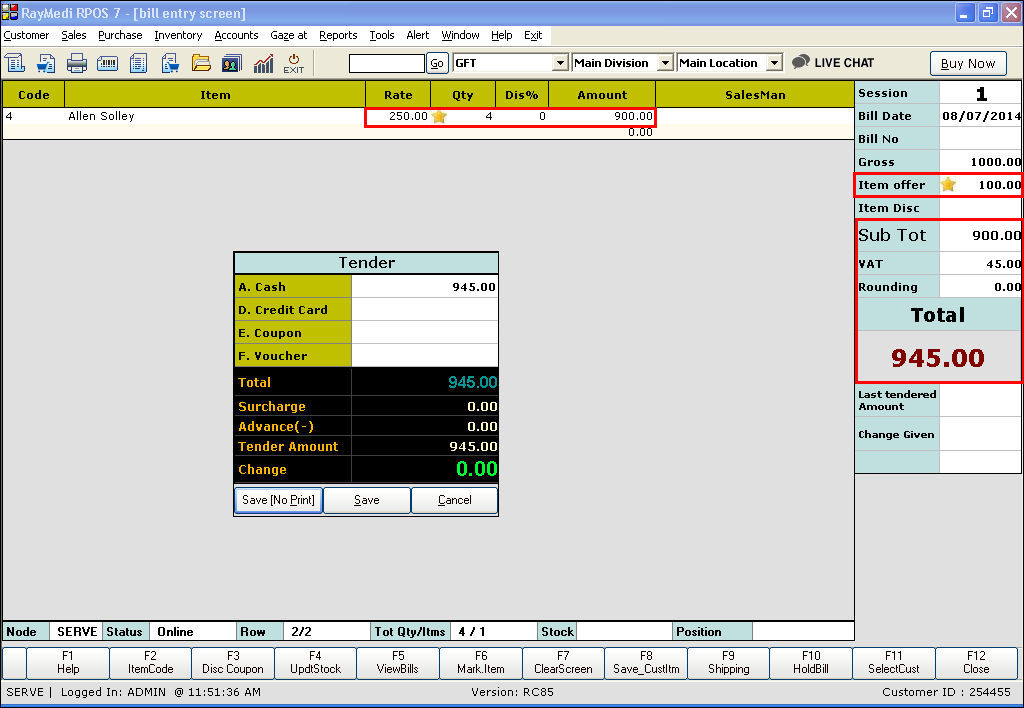Screen dimensions: 1024x708
Task: Click the F12 Close button
Action: [x=976, y=662]
